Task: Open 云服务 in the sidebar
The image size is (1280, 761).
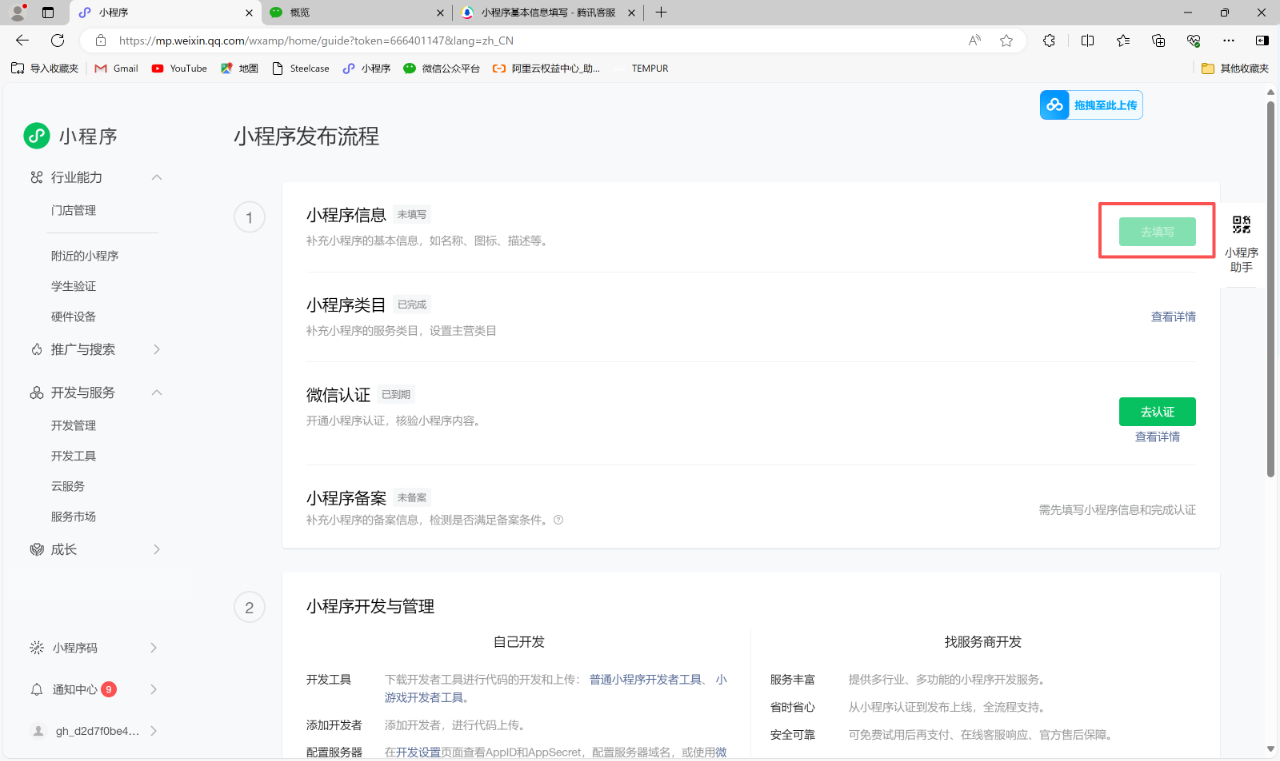Action: pos(68,487)
